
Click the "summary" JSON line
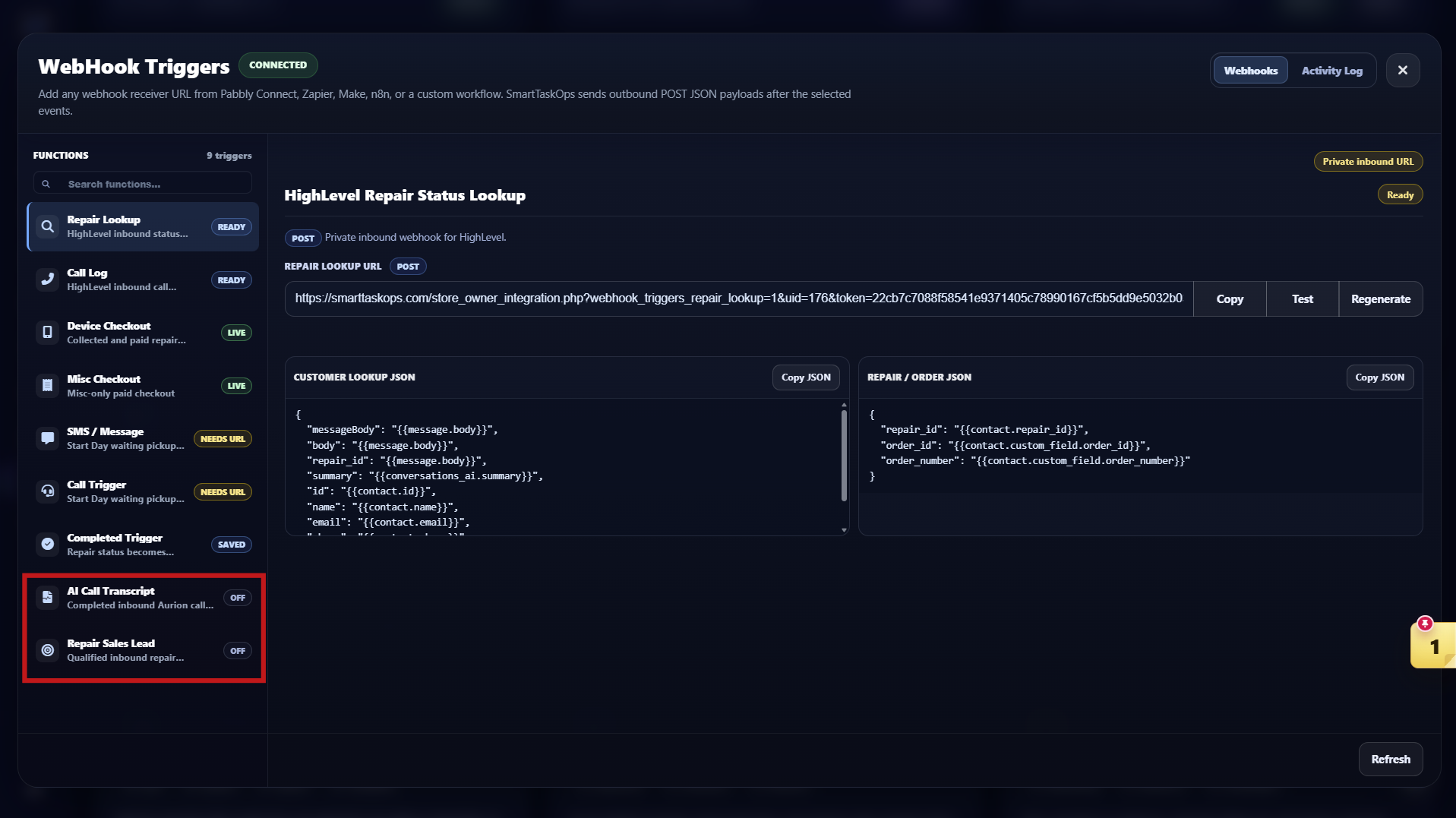[425, 476]
